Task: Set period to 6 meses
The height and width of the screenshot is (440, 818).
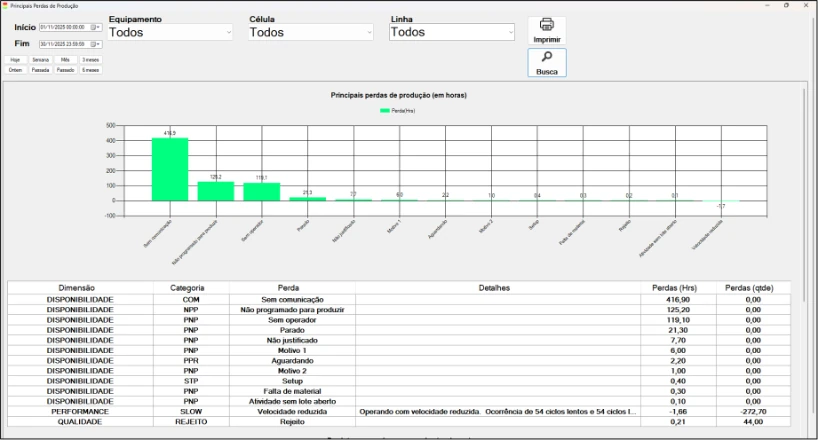Action: [x=90, y=71]
